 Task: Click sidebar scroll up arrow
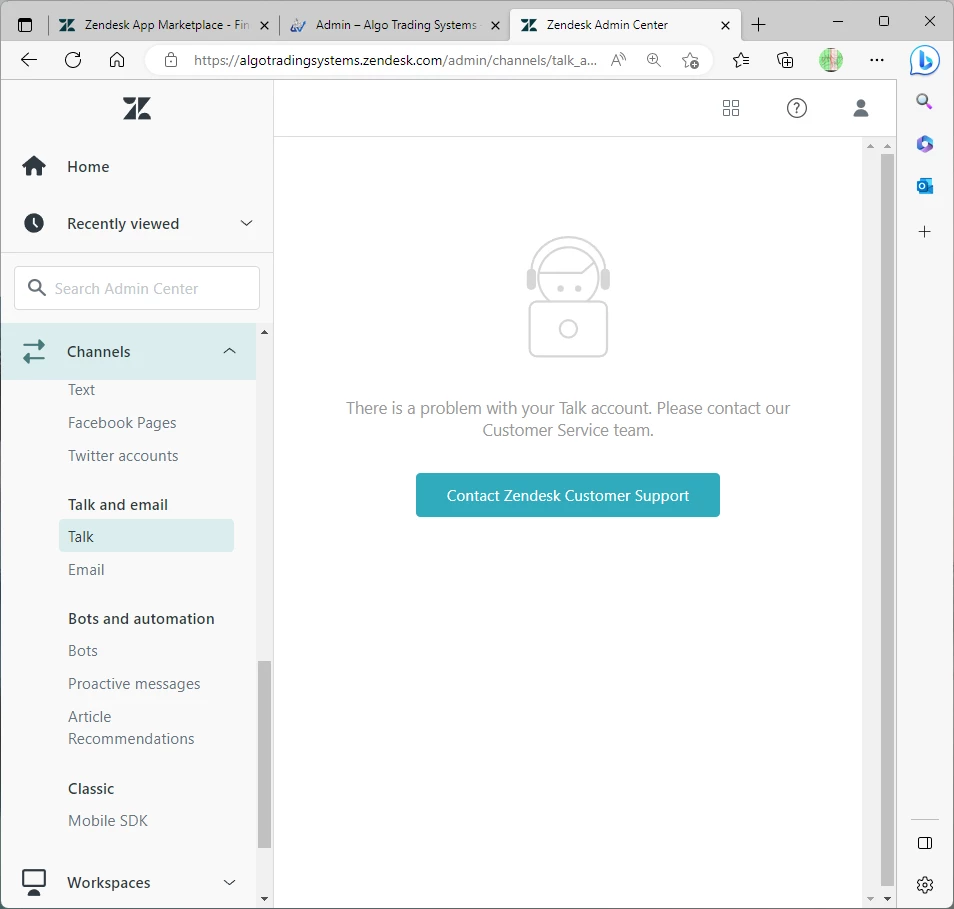coord(264,332)
